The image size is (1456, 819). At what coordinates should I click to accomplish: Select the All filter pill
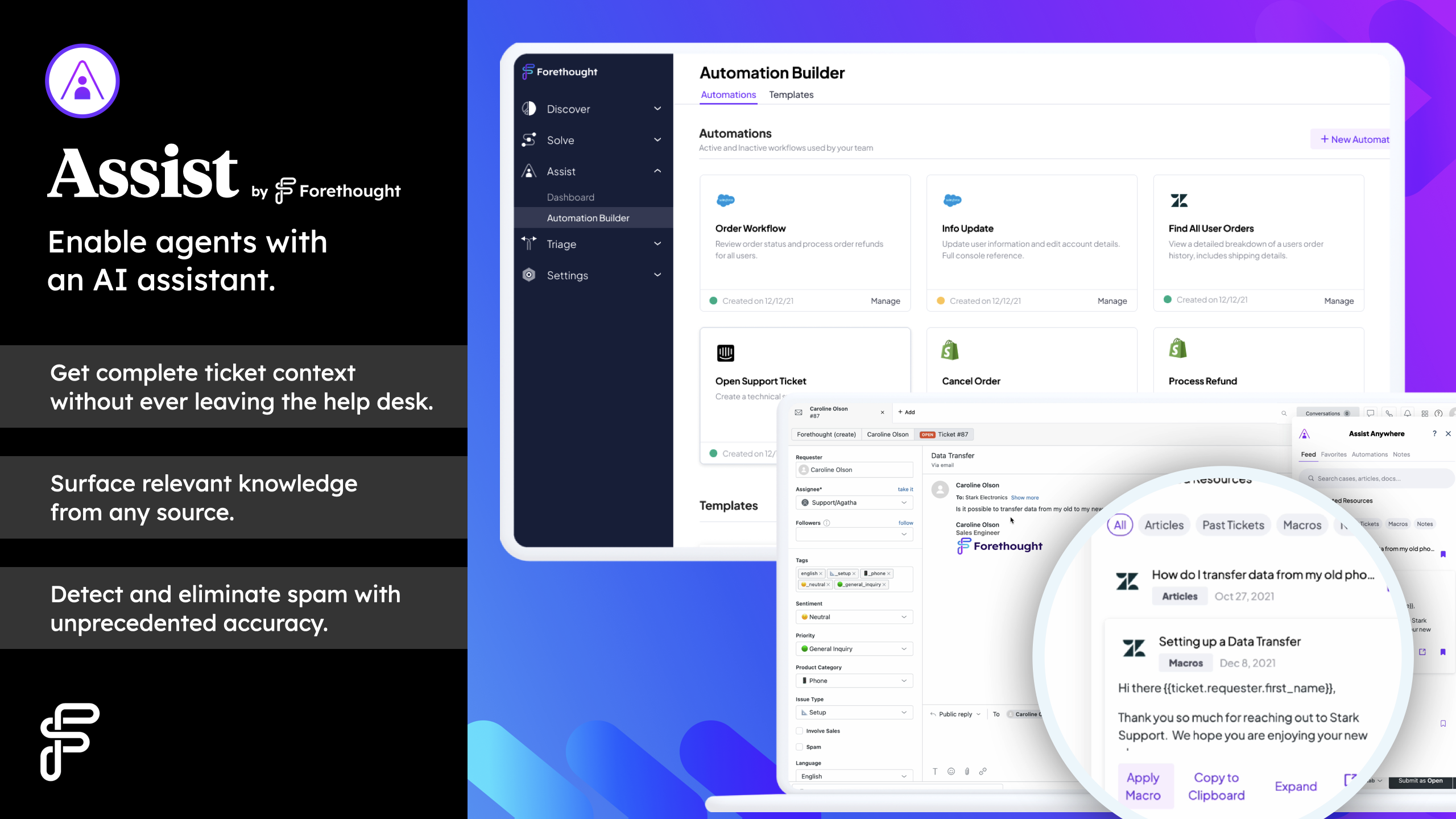click(1119, 525)
